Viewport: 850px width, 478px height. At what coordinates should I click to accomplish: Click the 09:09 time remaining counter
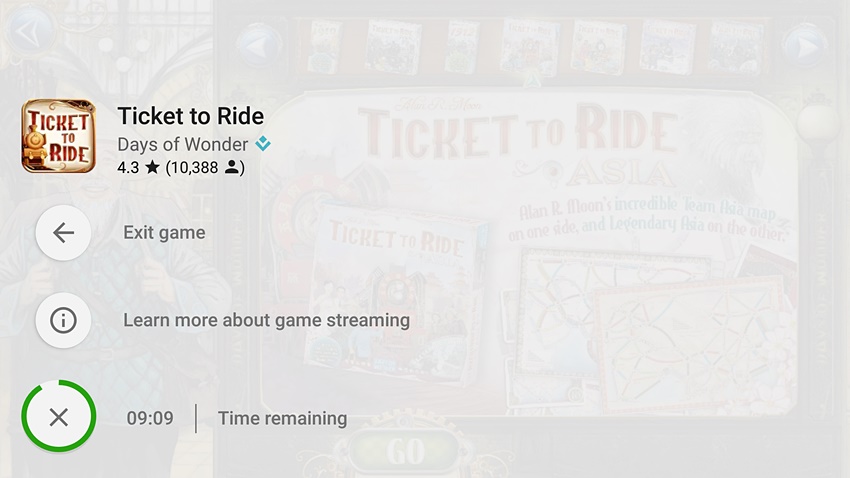tap(150, 418)
